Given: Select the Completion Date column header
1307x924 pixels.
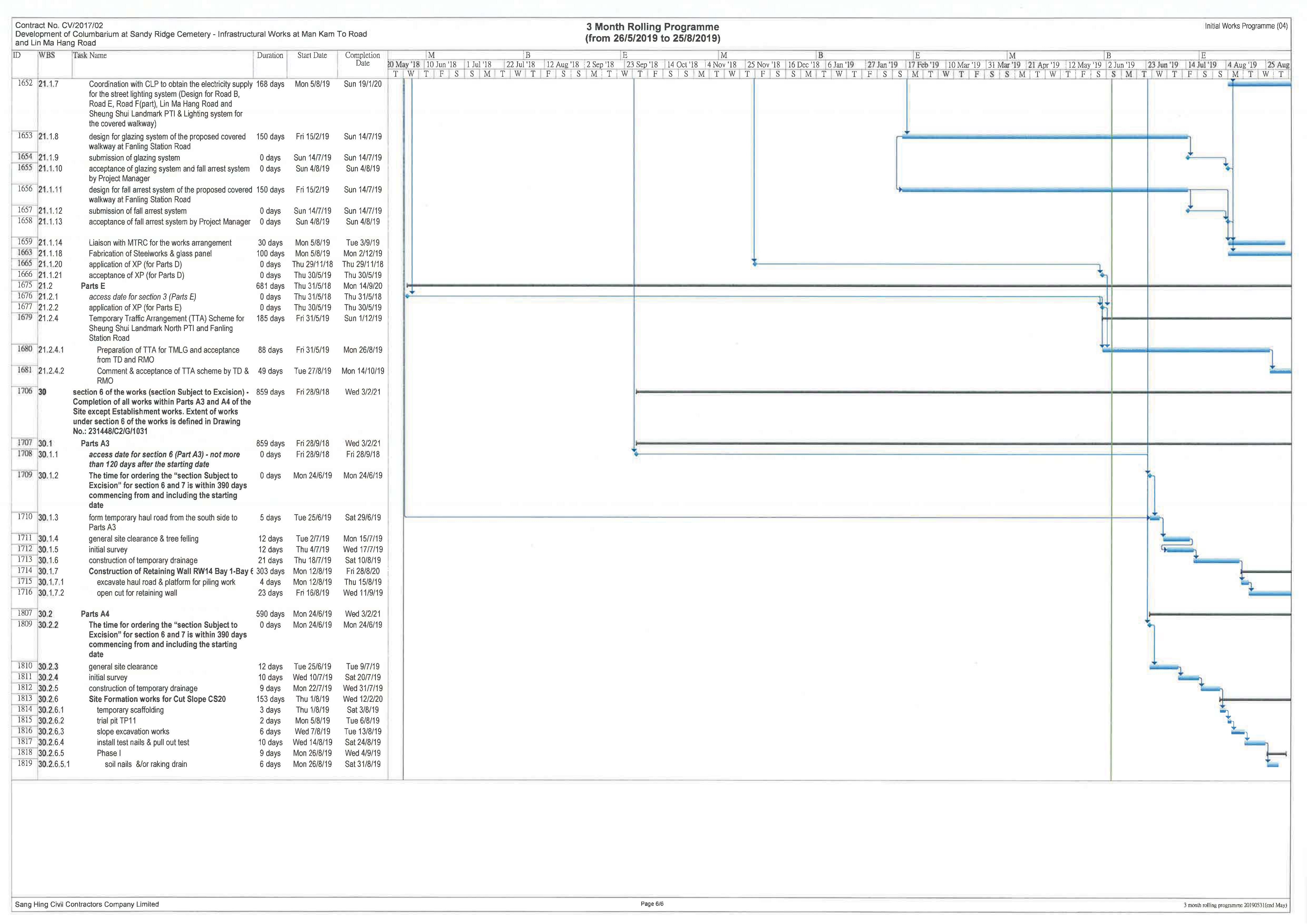Looking at the screenshot, I should pos(363,59).
